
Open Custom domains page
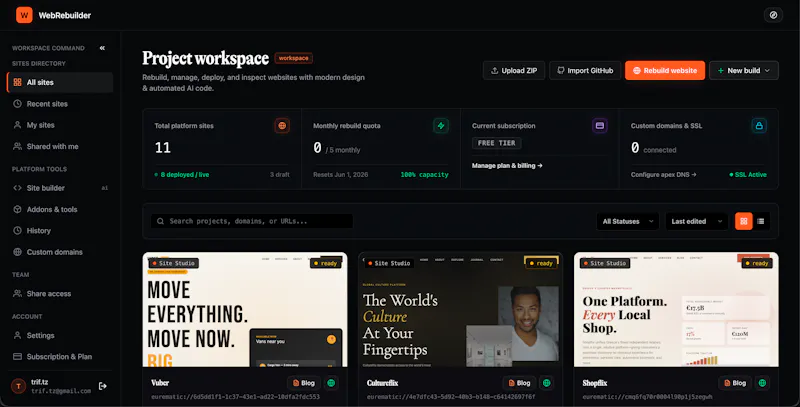pyautogui.click(x=60, y=252)
